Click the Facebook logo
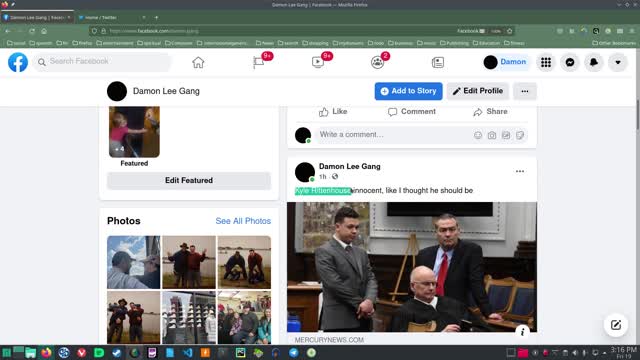Image resolution: width=640 pixels, height=360 pixels. click(18, 62)
